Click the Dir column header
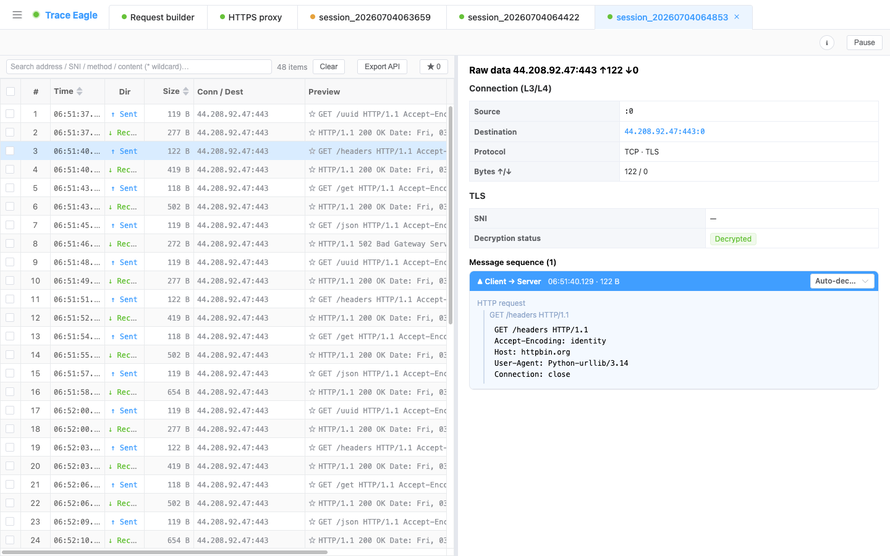Image resolution: width=890 pixels, height=556 pixels. coord(125,91)
